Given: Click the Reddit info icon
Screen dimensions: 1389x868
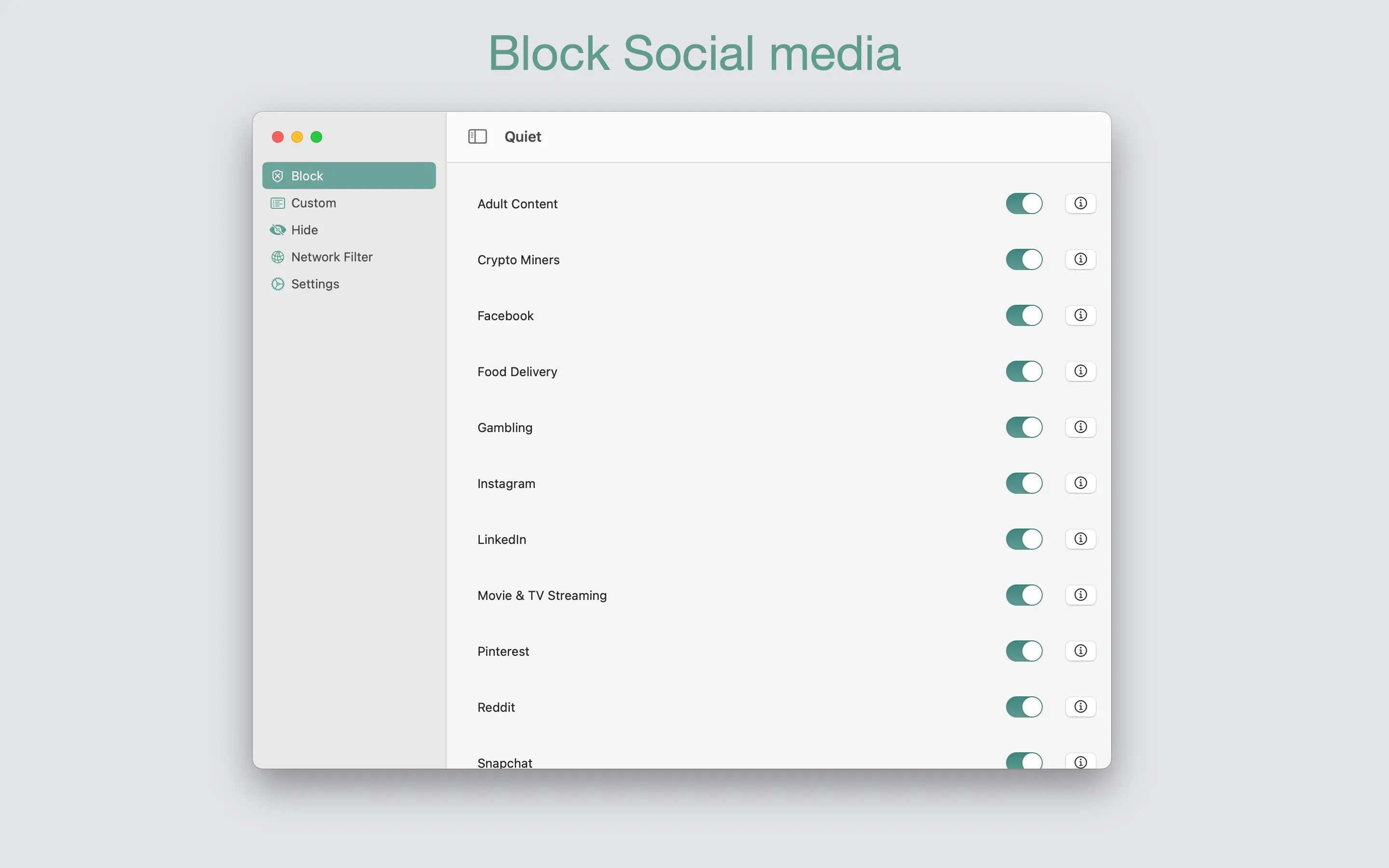Looking at the screenshot, I should [x=1080, y=706].
